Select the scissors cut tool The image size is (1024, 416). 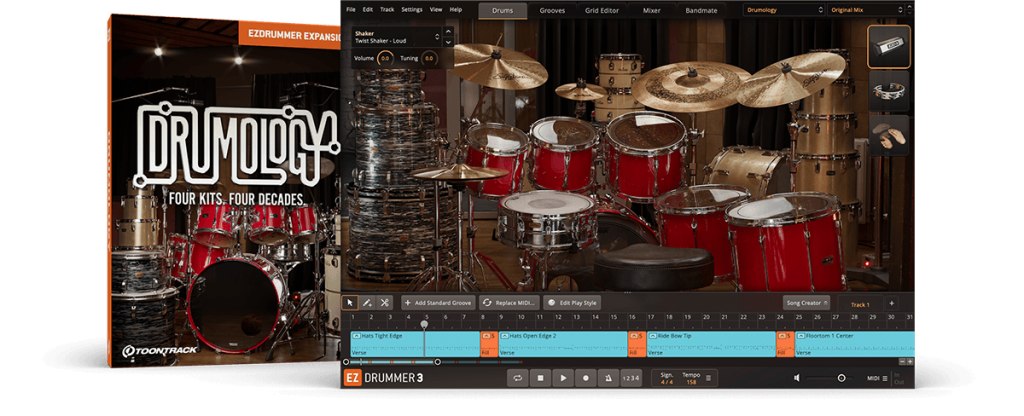(x=385, y=303)
